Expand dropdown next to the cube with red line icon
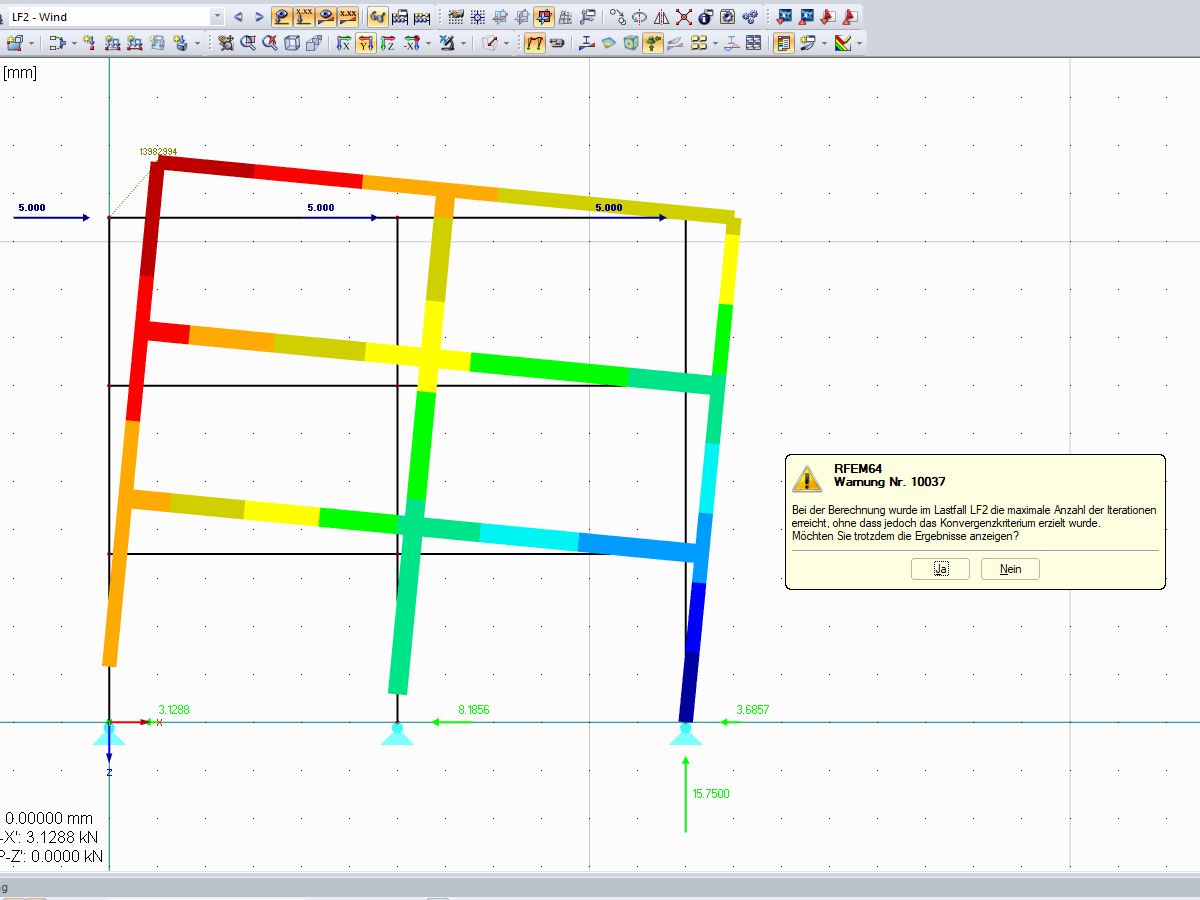 coord(507,43)
